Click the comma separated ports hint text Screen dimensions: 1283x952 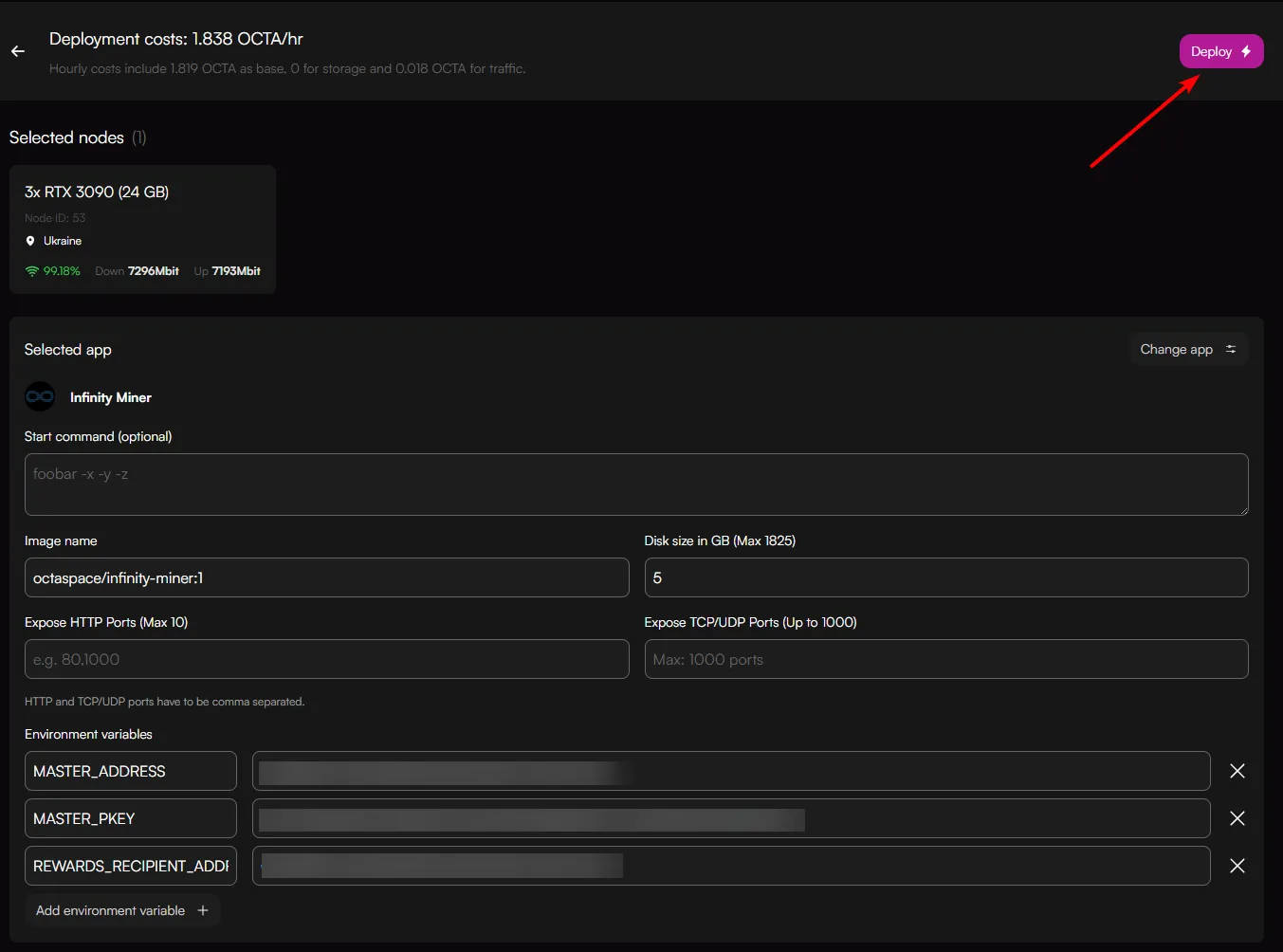pos(165,702)
